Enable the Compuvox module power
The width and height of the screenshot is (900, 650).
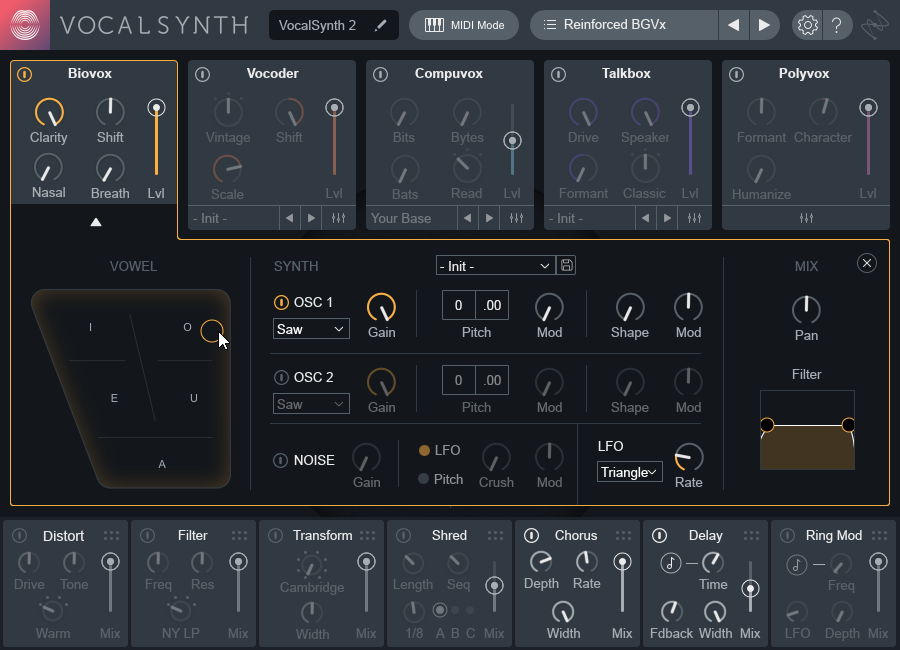tap(380, 74)
